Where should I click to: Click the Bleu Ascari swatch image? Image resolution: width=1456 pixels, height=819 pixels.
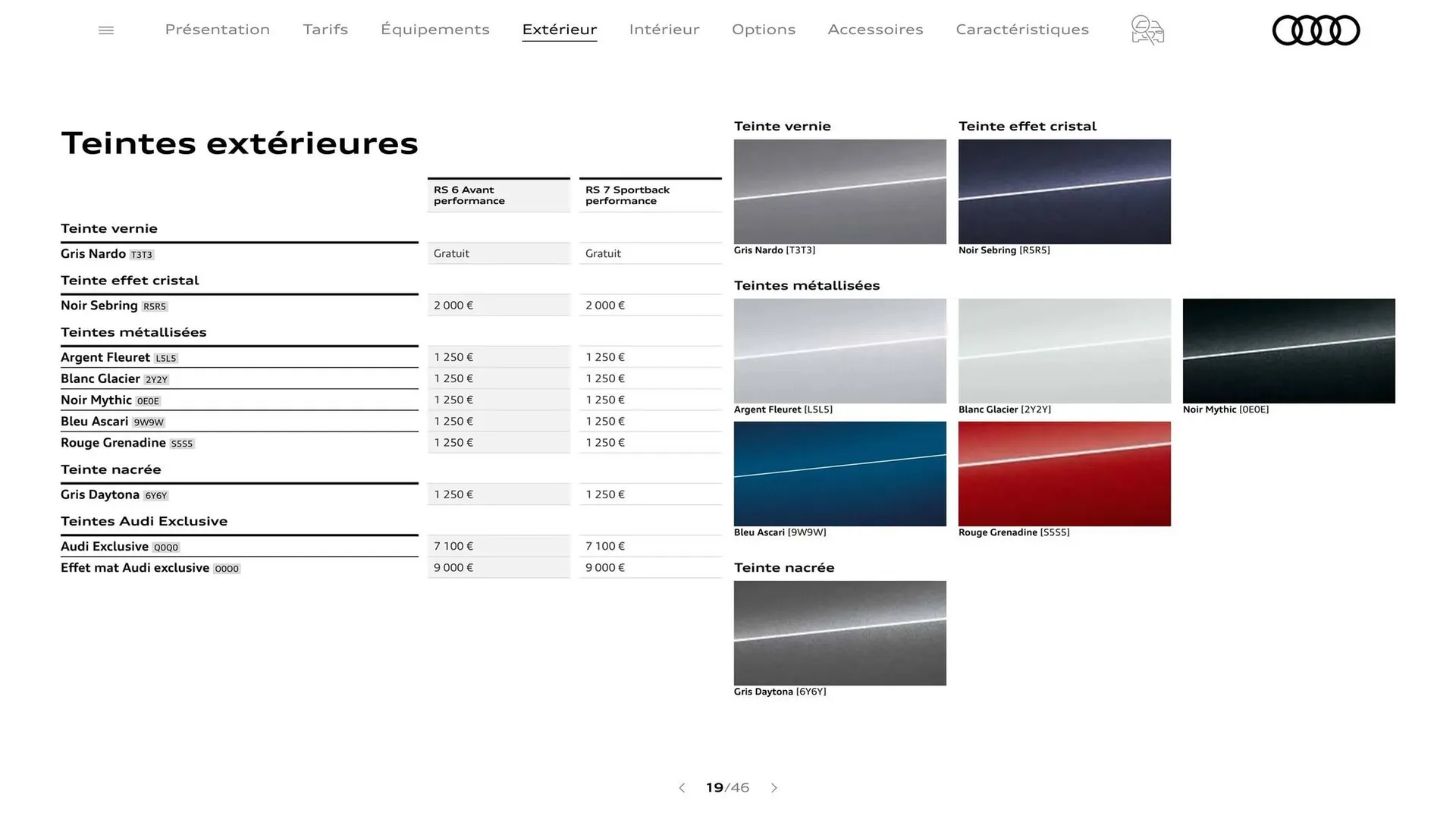point(839,474)
